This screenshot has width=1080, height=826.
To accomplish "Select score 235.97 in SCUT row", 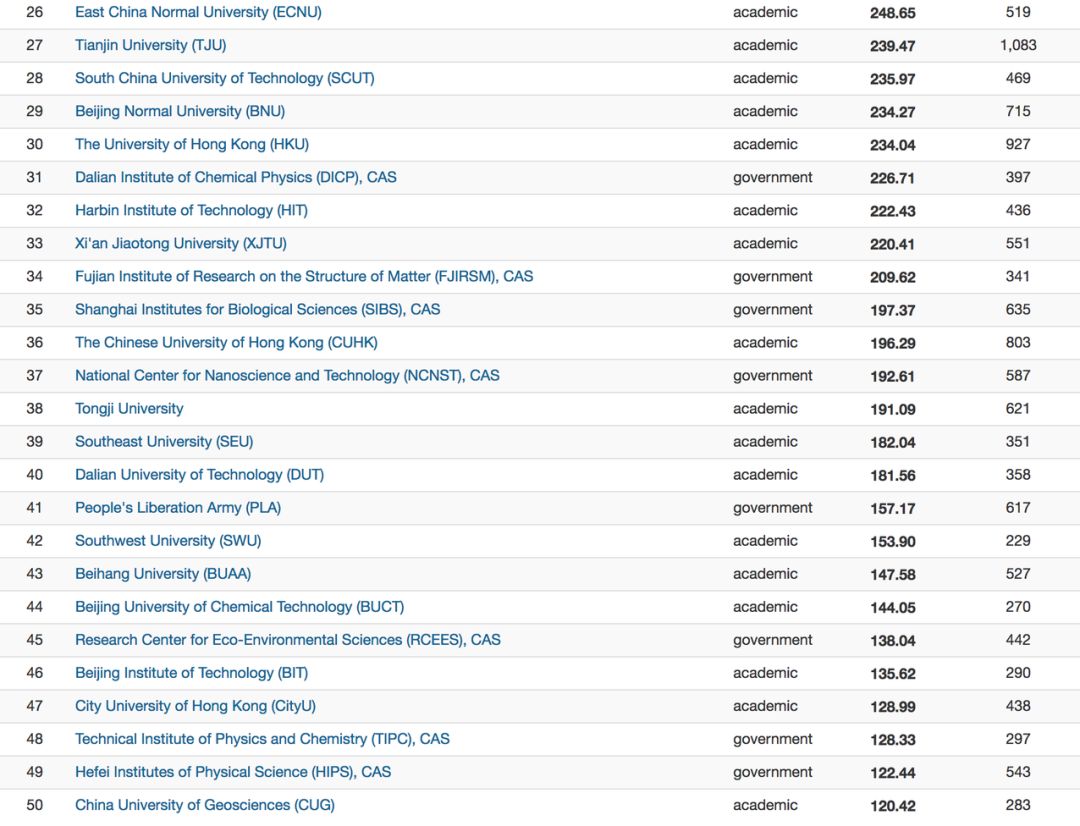I will pos(893,79).
